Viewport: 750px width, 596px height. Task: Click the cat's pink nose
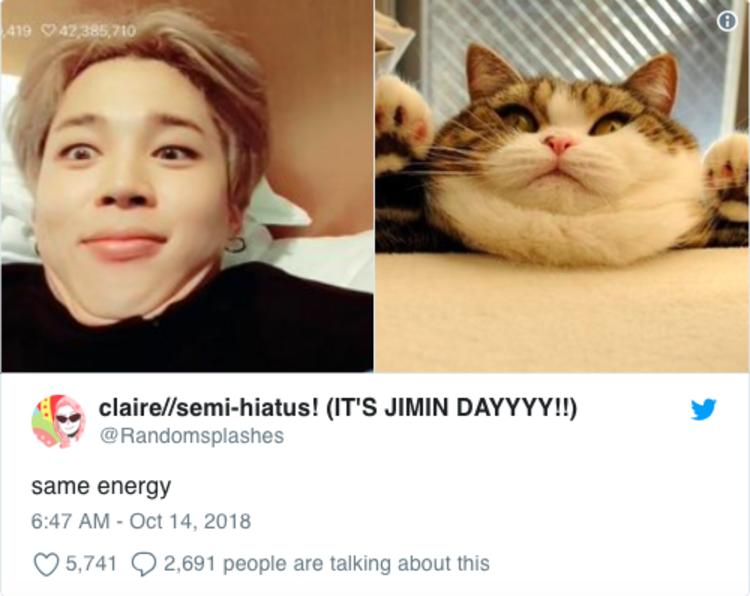559,143
